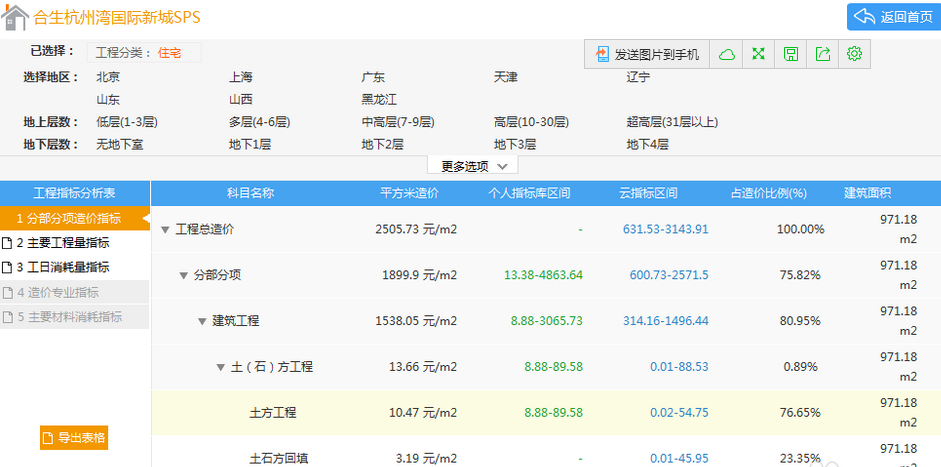941x467 pixels.
Task: Select the 土方工程 table row
Action: pos(272,412)
